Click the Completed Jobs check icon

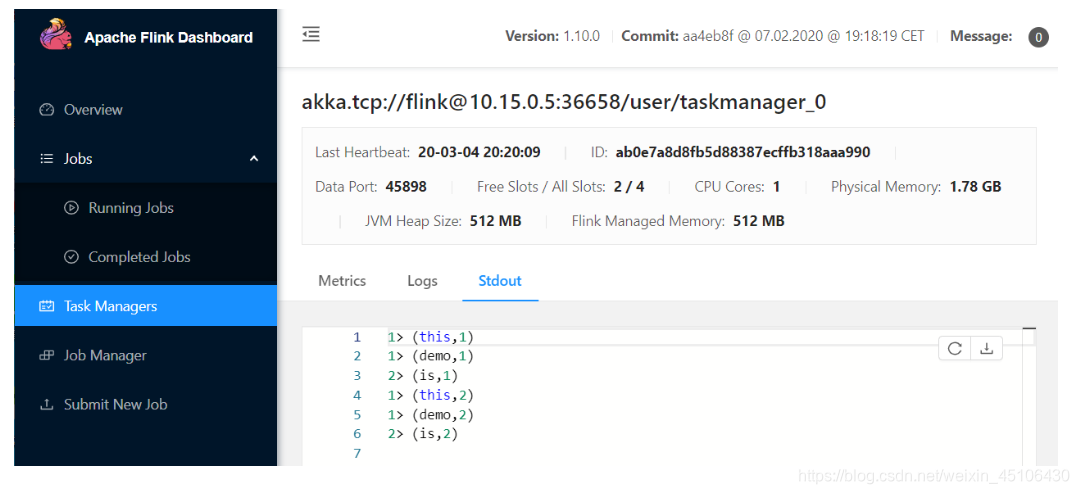(71, 257)
